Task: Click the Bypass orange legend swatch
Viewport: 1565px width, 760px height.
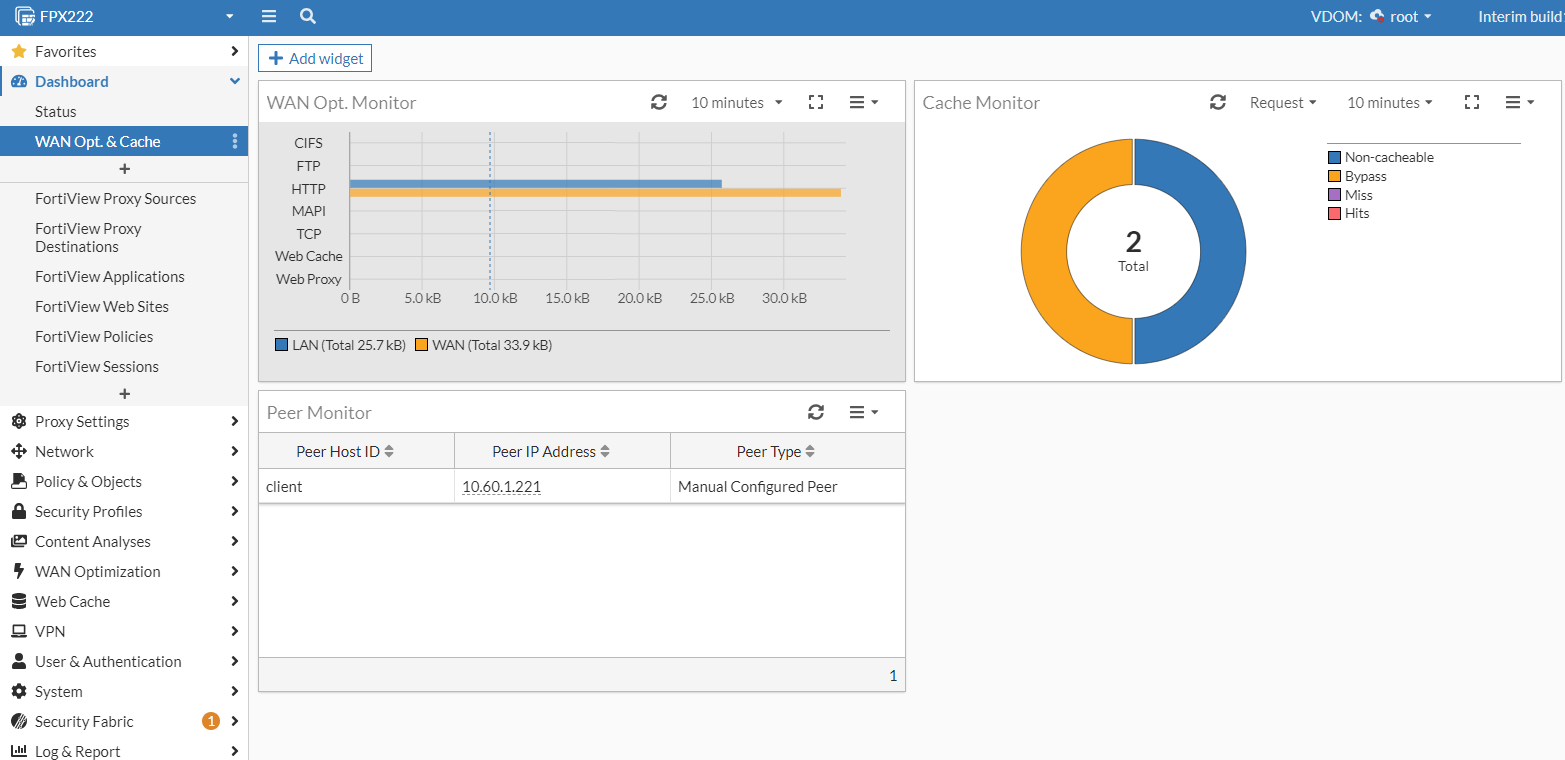Action: (x=1334, y=176)
